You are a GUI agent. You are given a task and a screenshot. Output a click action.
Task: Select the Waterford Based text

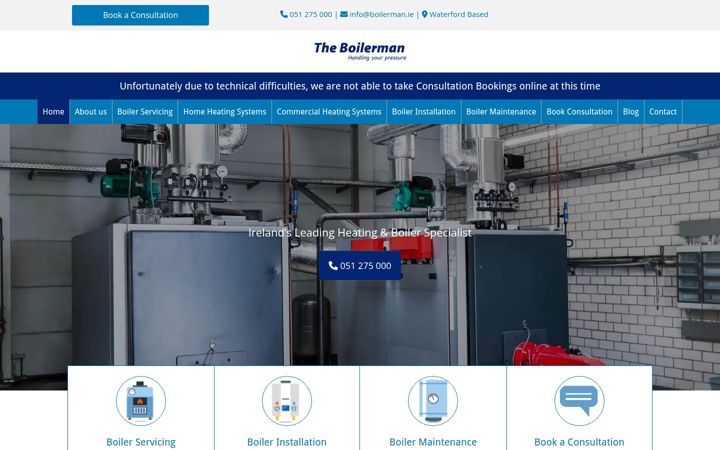pos(458,14)
